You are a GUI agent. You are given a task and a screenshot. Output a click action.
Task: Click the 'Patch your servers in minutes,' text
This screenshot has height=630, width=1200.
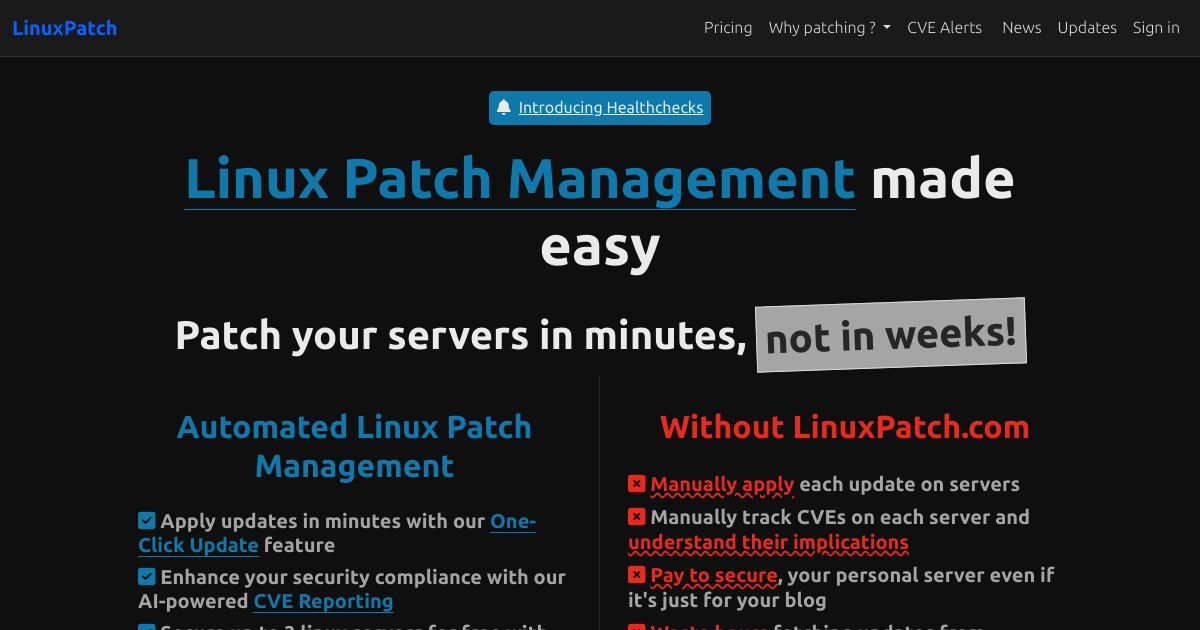[461, 335]
